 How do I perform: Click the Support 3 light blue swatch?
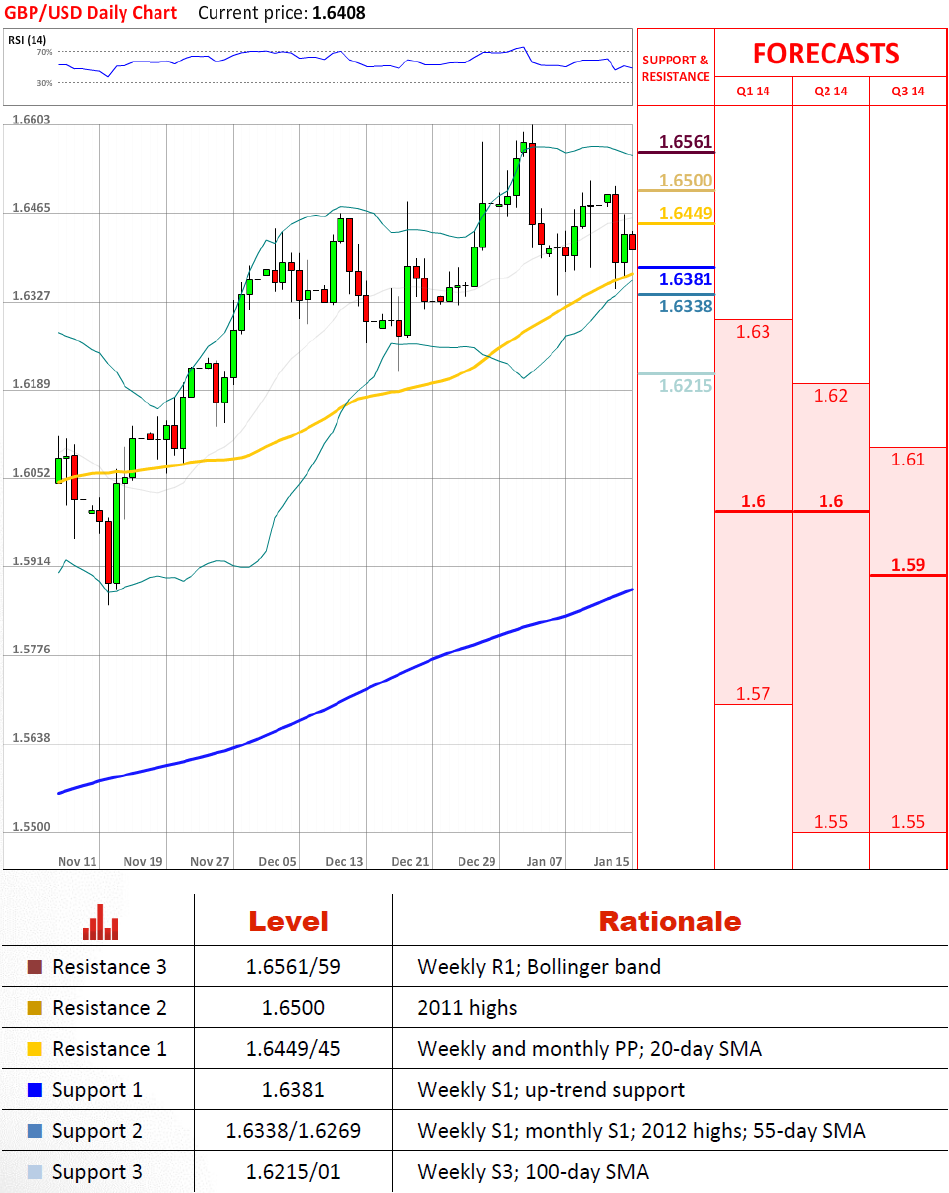point(35,1172)
